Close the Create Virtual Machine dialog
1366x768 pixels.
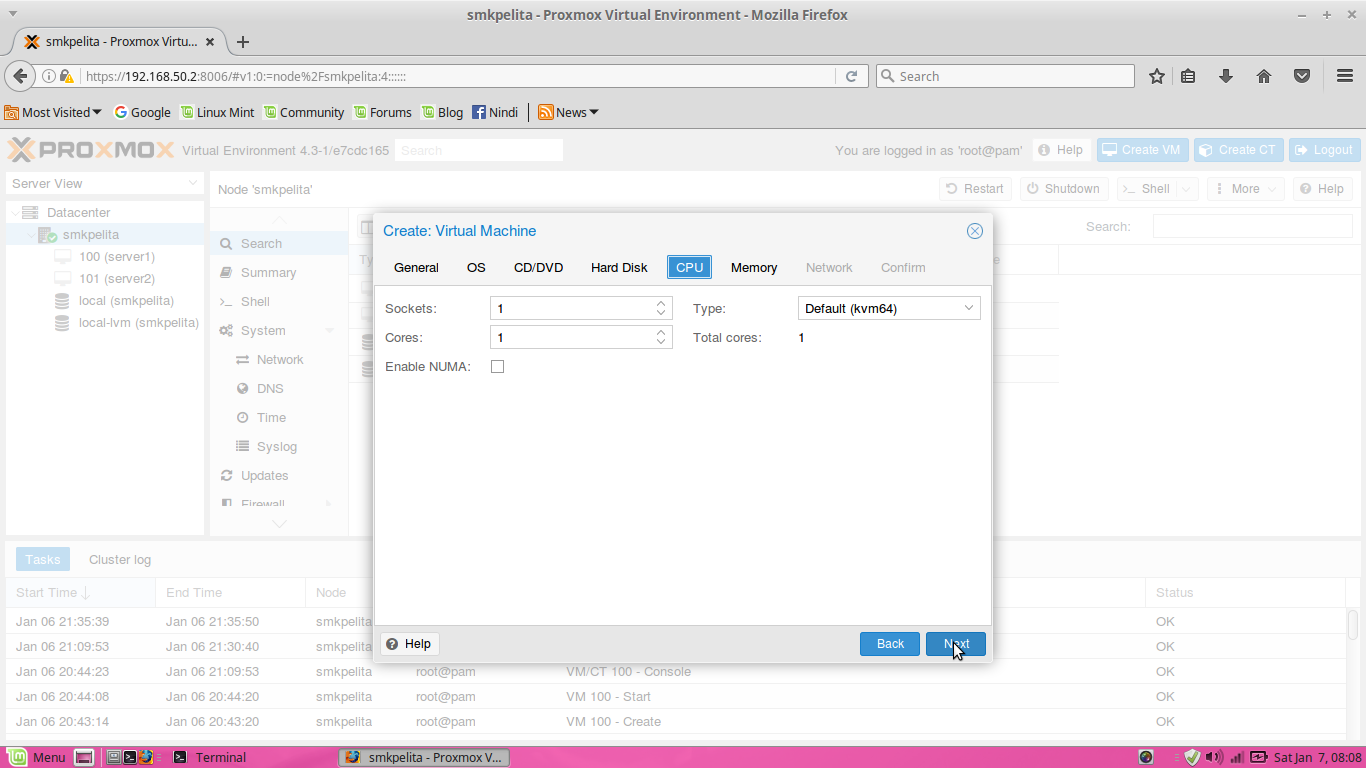coord(975,231)
